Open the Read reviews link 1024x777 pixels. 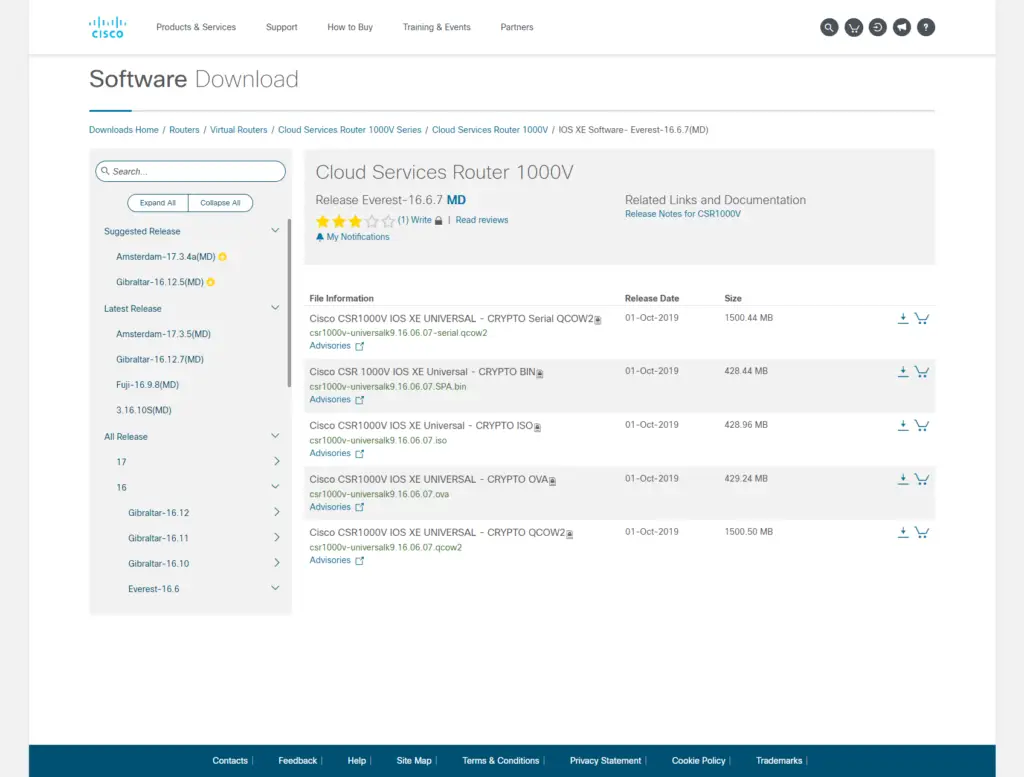click(481, 220)
